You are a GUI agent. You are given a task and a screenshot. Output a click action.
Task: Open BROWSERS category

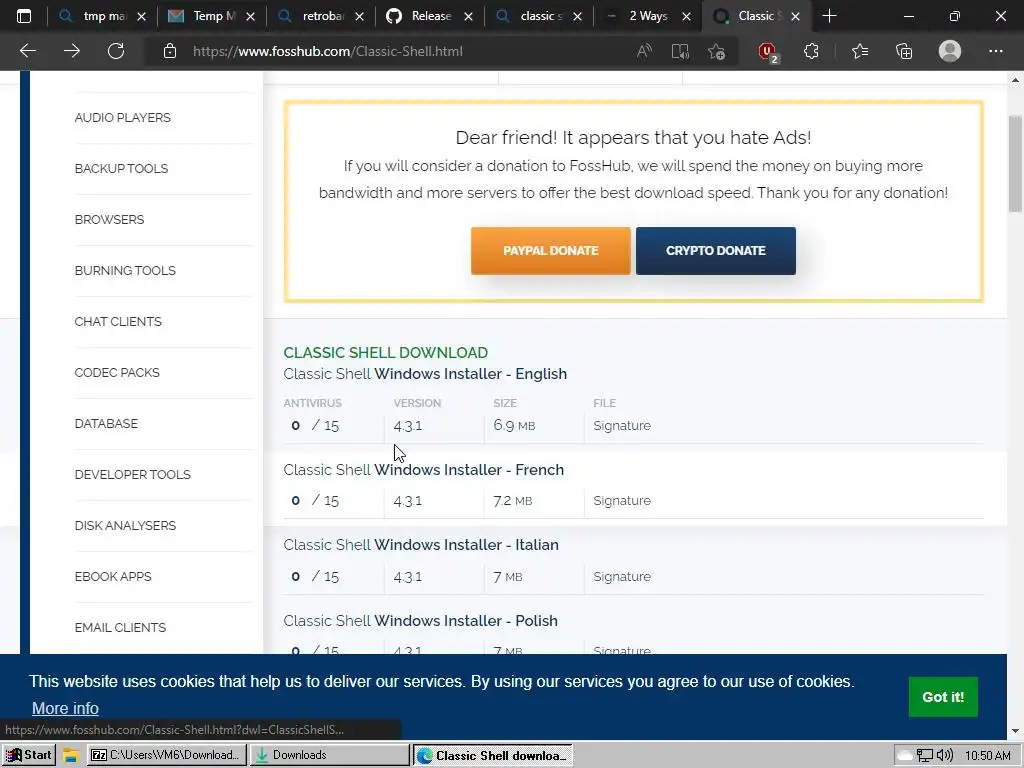(110, 219)
